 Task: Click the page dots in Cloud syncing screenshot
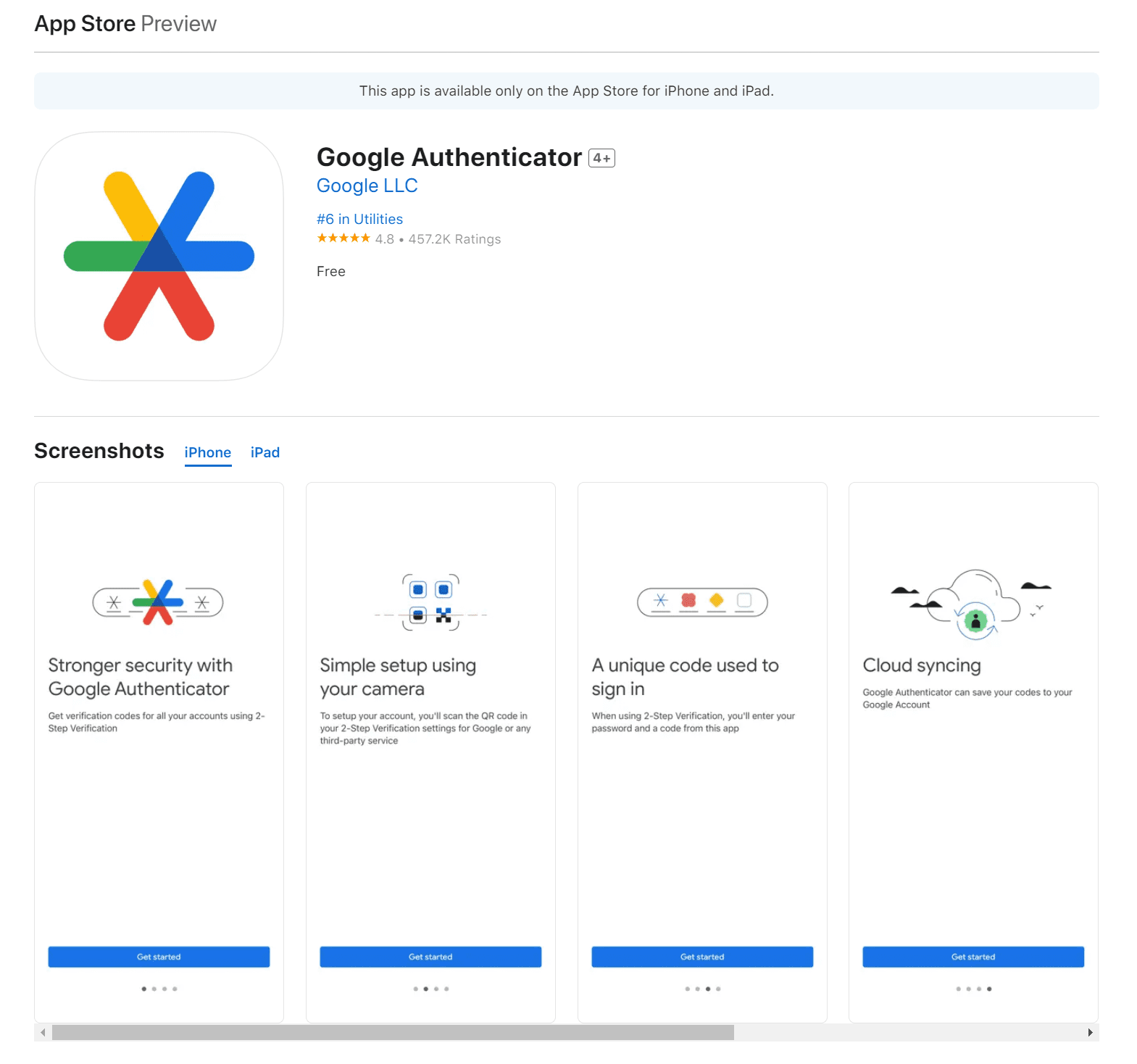click(x=973, y=989)
